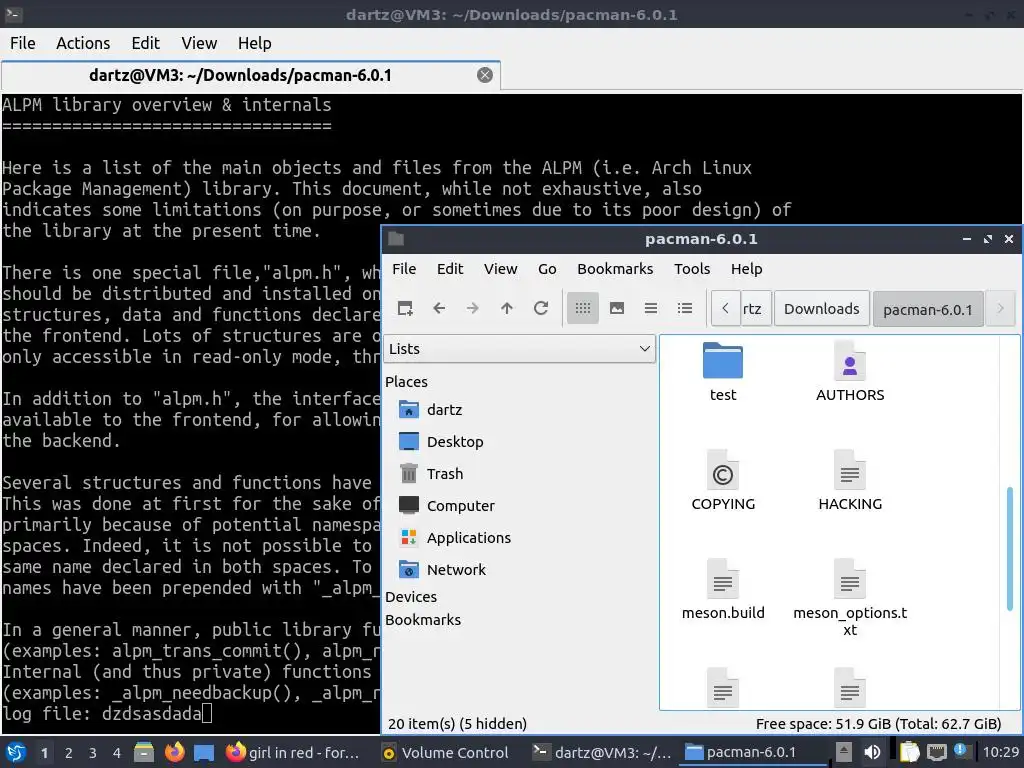This screenshot has height=768, width=1024.
Task: Go forward with the right arrow icon
Action: pos(473,308)
